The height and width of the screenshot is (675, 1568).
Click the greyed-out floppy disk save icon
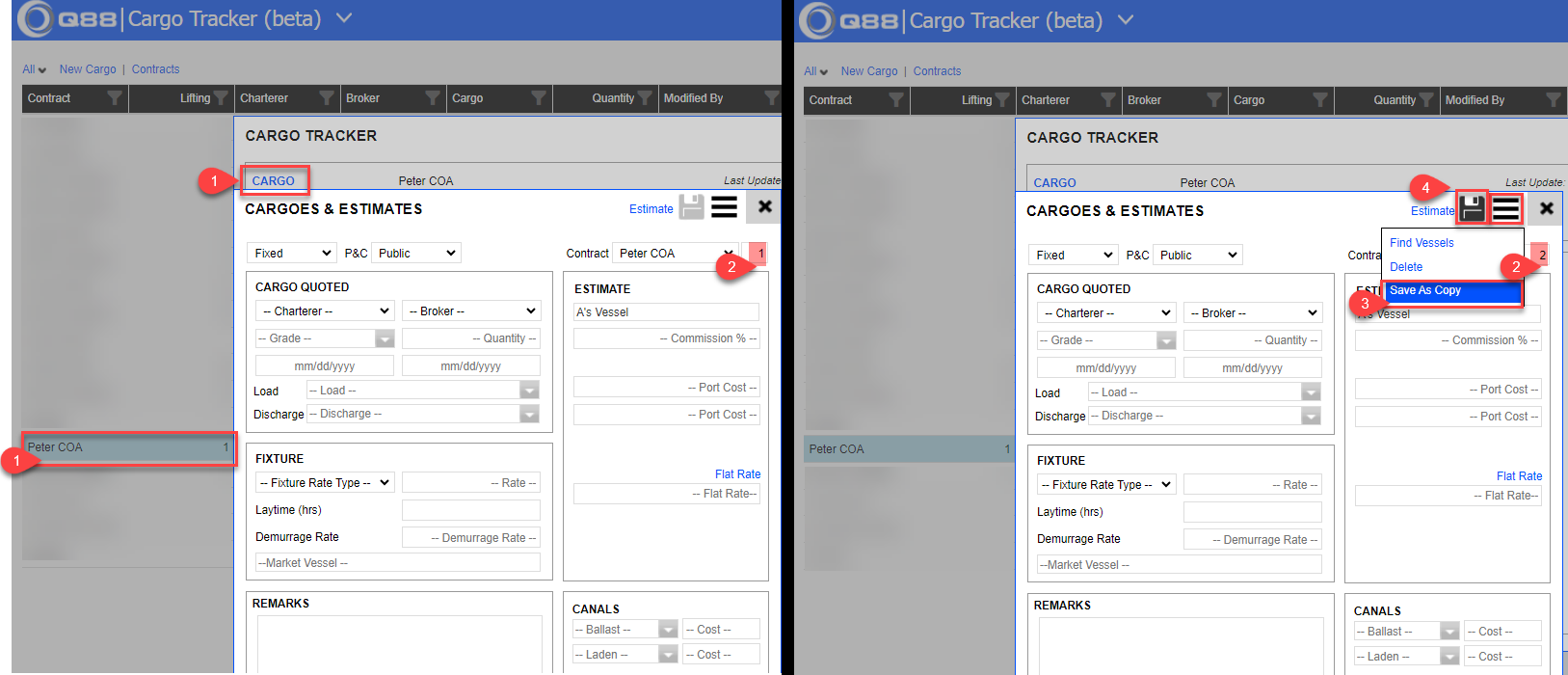pos(691,206)
